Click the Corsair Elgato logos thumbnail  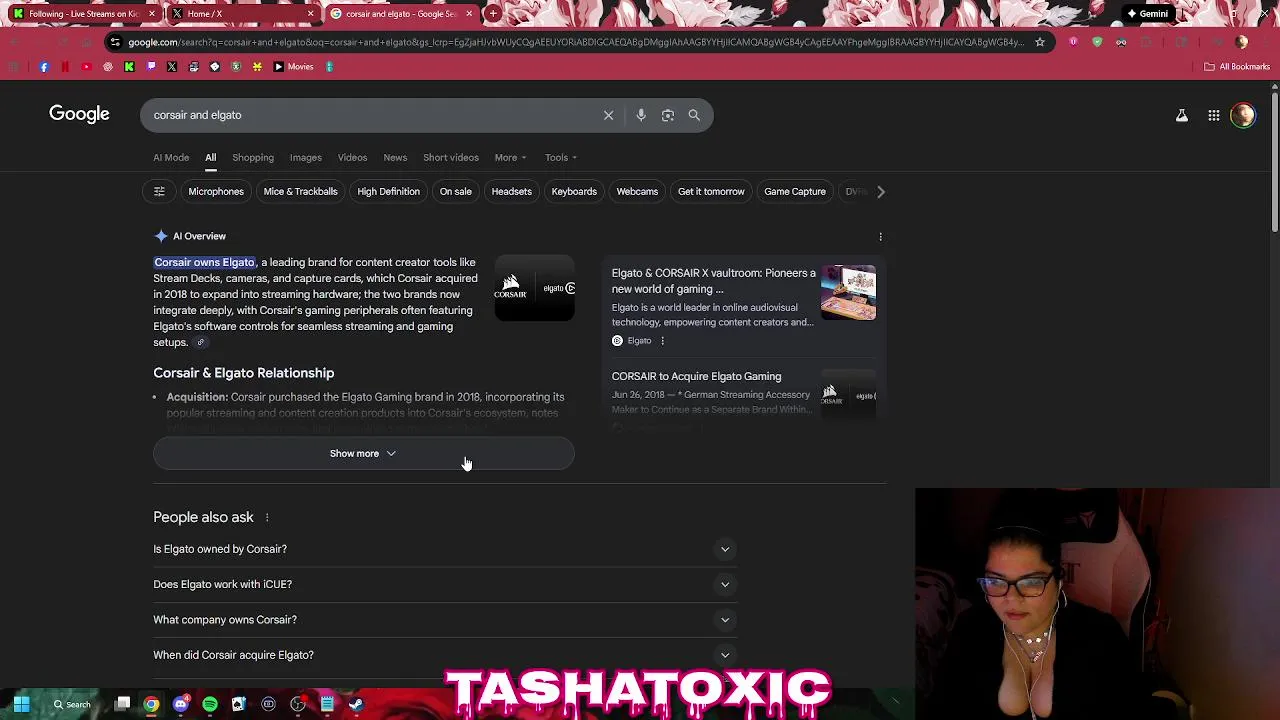pos(535,289)
